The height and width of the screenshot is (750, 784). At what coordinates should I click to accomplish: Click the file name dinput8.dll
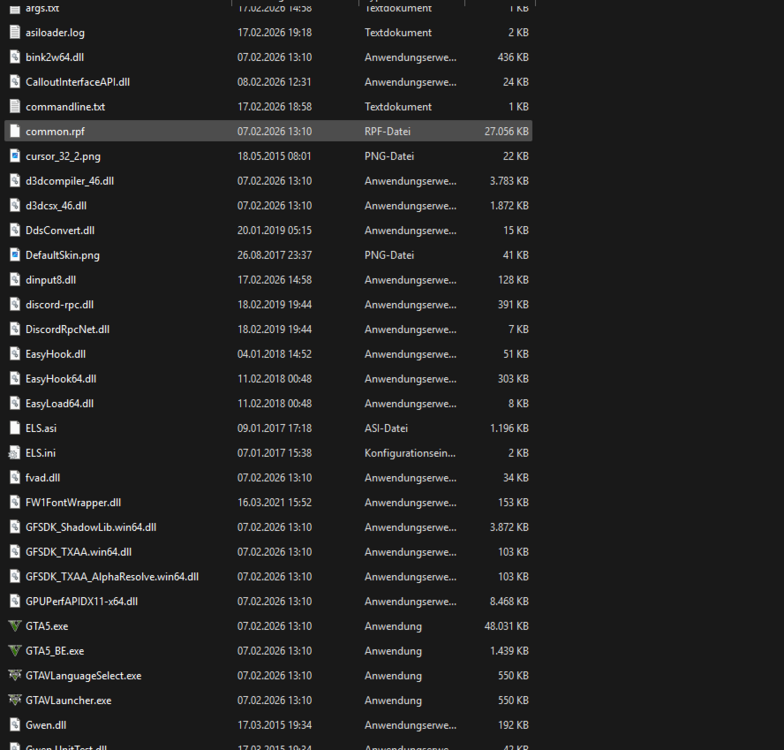(50, 280)
